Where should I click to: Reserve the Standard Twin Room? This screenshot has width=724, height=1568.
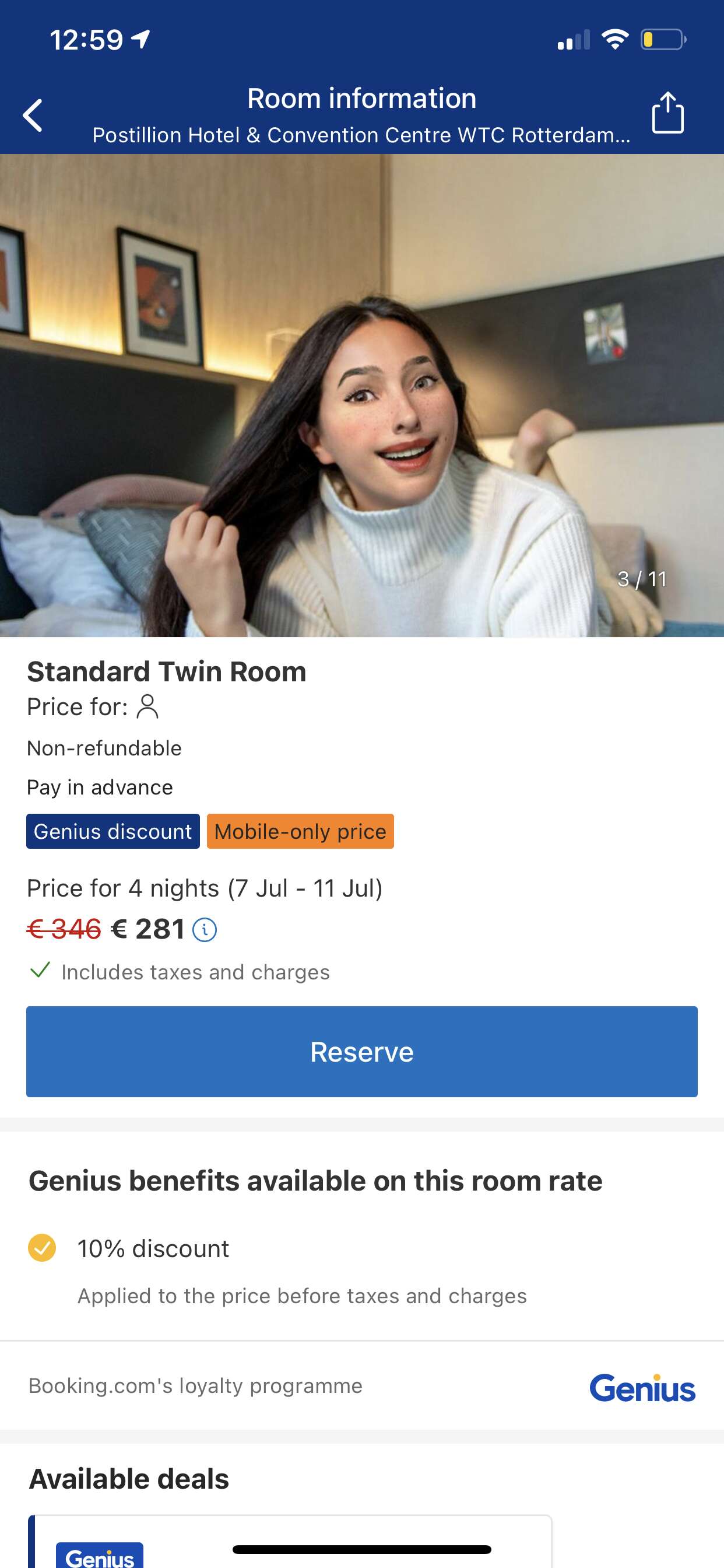[362, 1051]
